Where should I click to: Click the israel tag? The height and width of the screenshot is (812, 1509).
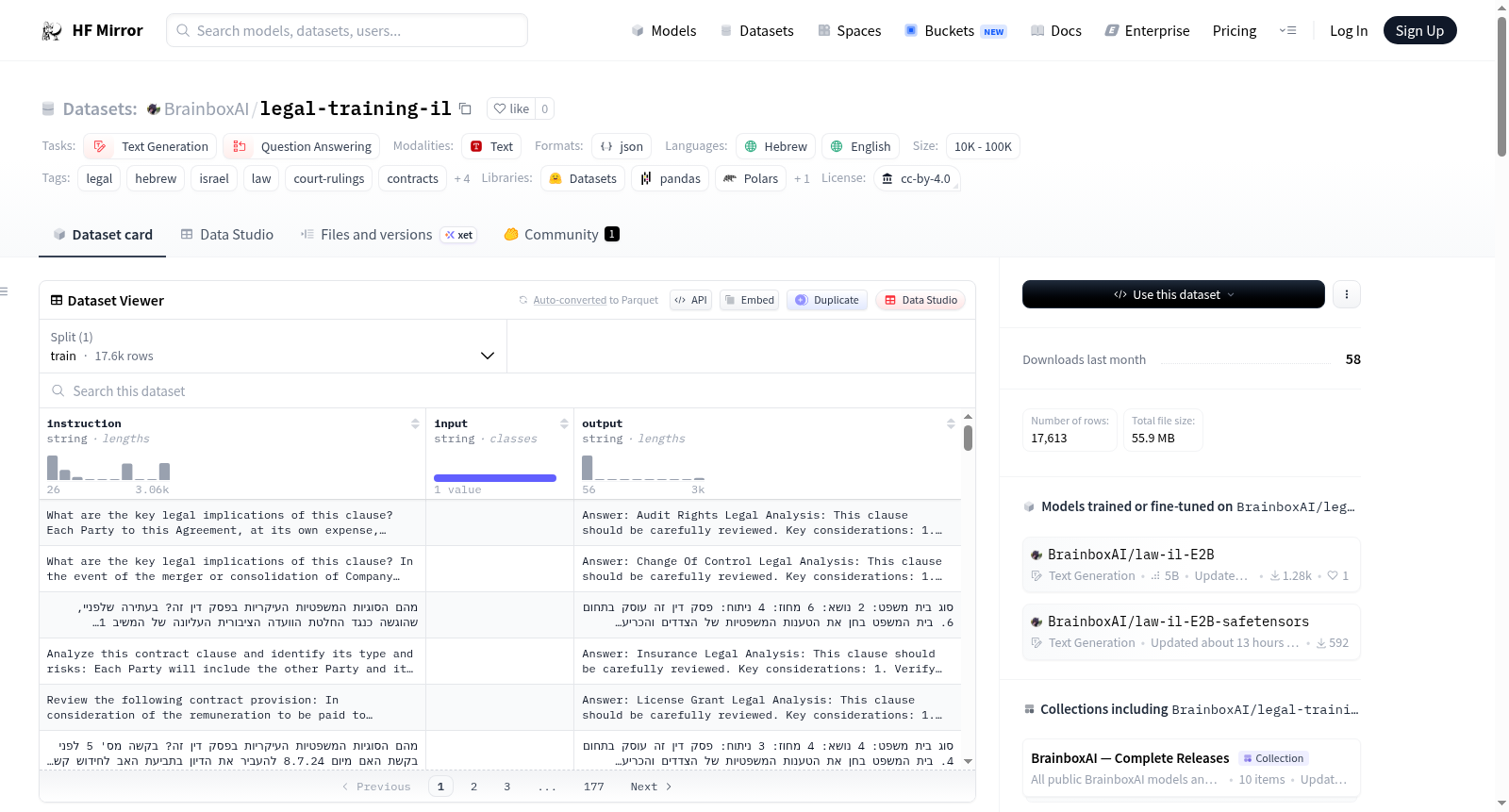(214, 178)
